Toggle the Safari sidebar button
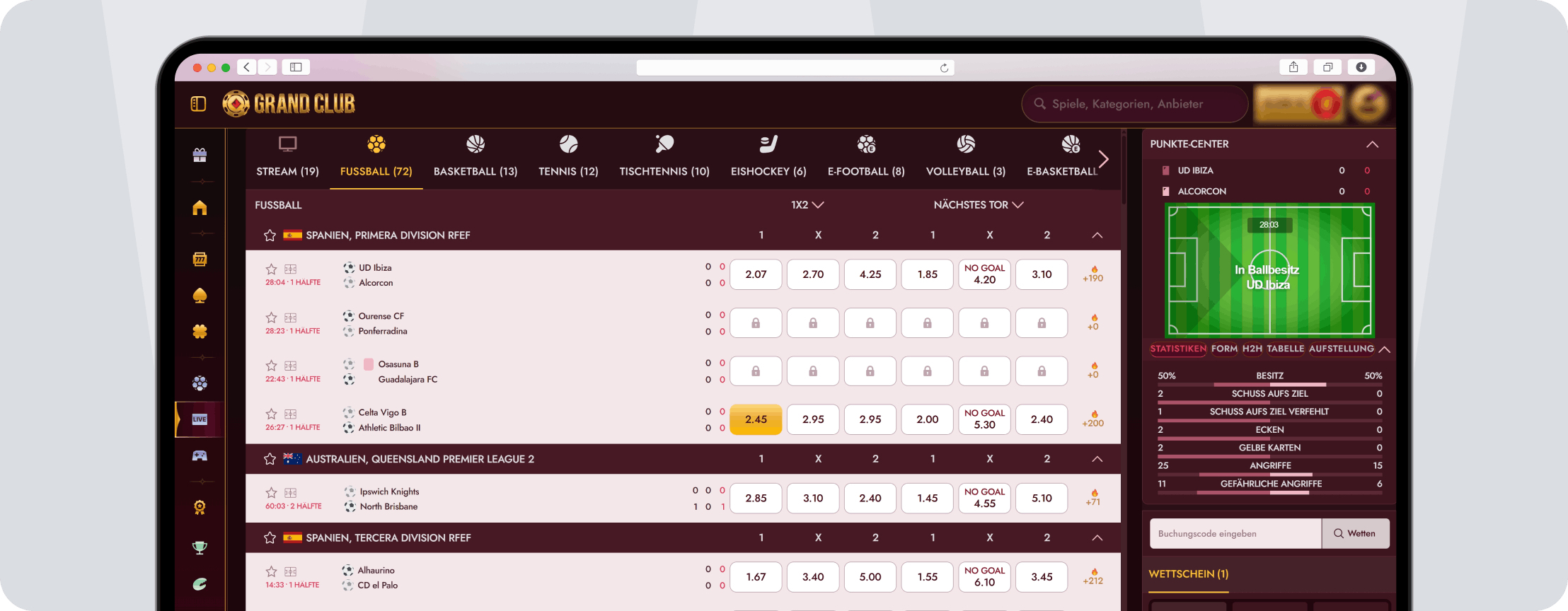 296,67
